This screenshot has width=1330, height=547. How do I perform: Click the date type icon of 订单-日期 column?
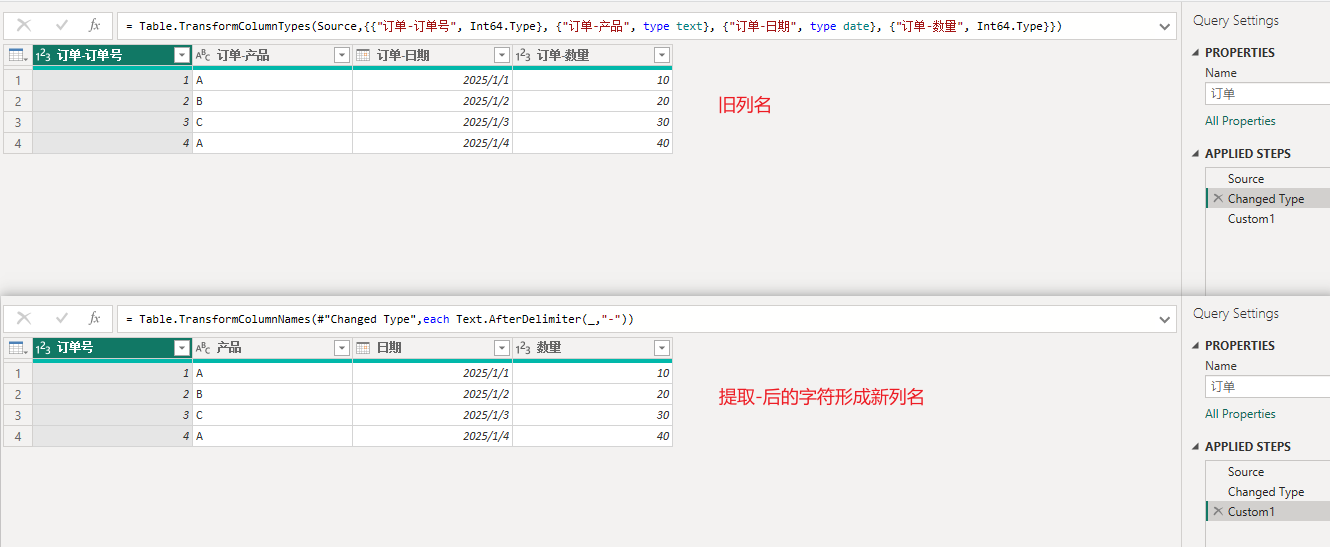point(363,56)
